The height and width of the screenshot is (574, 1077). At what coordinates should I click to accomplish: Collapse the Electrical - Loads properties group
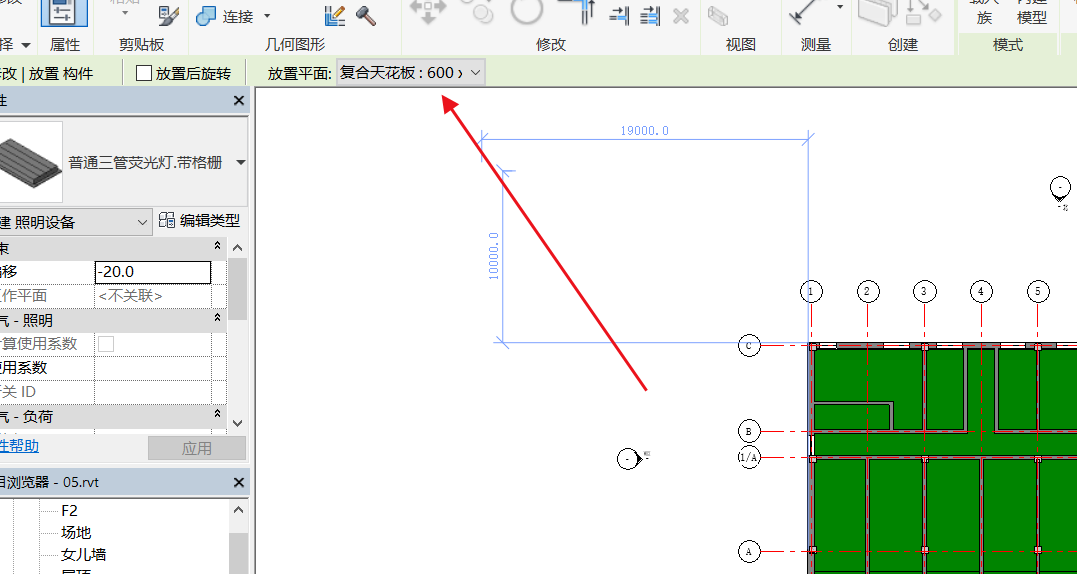(218, 416)
